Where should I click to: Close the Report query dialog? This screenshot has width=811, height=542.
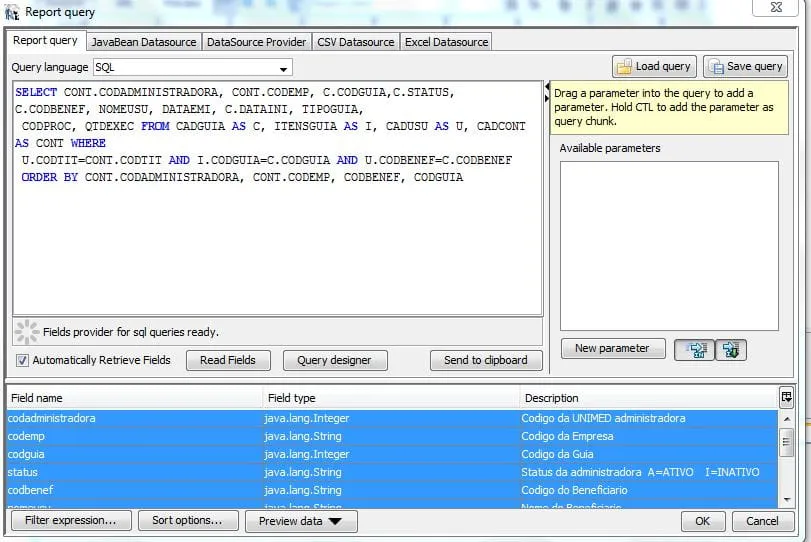(776, 7)
